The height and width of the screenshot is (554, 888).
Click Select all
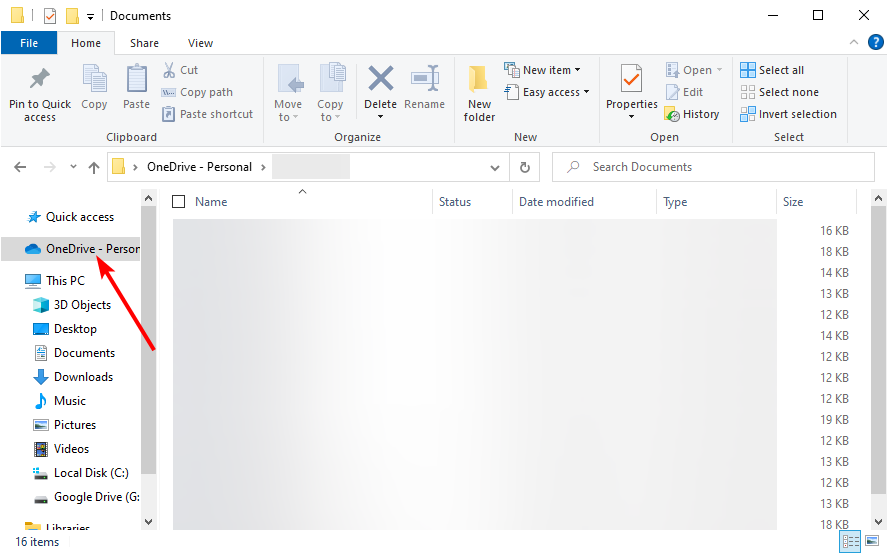pos(772,70)
